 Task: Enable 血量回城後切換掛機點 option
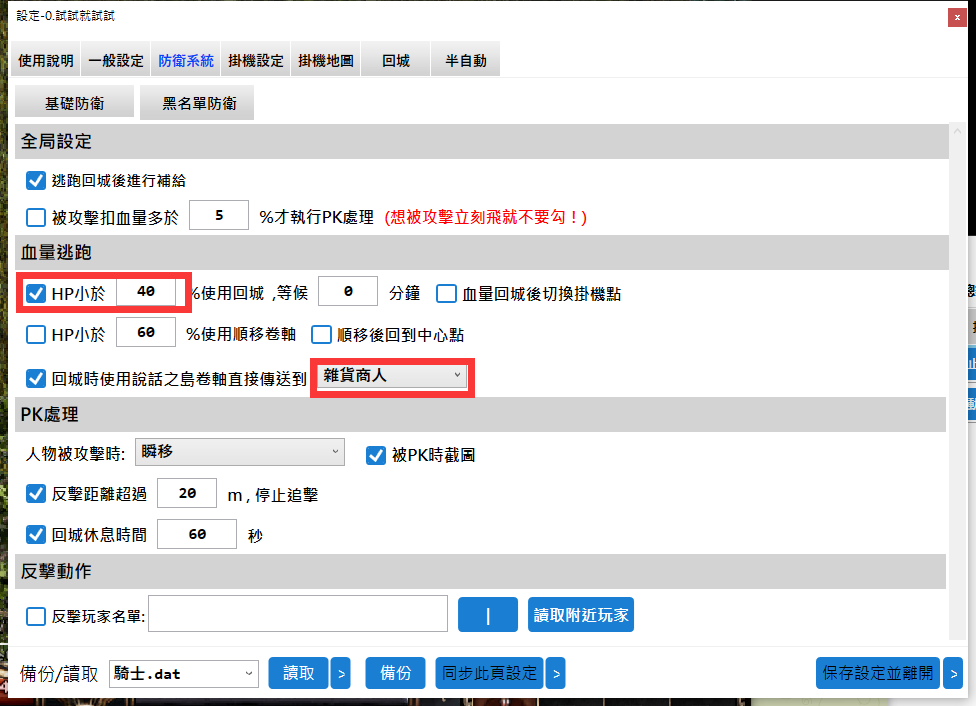(446, 292)
